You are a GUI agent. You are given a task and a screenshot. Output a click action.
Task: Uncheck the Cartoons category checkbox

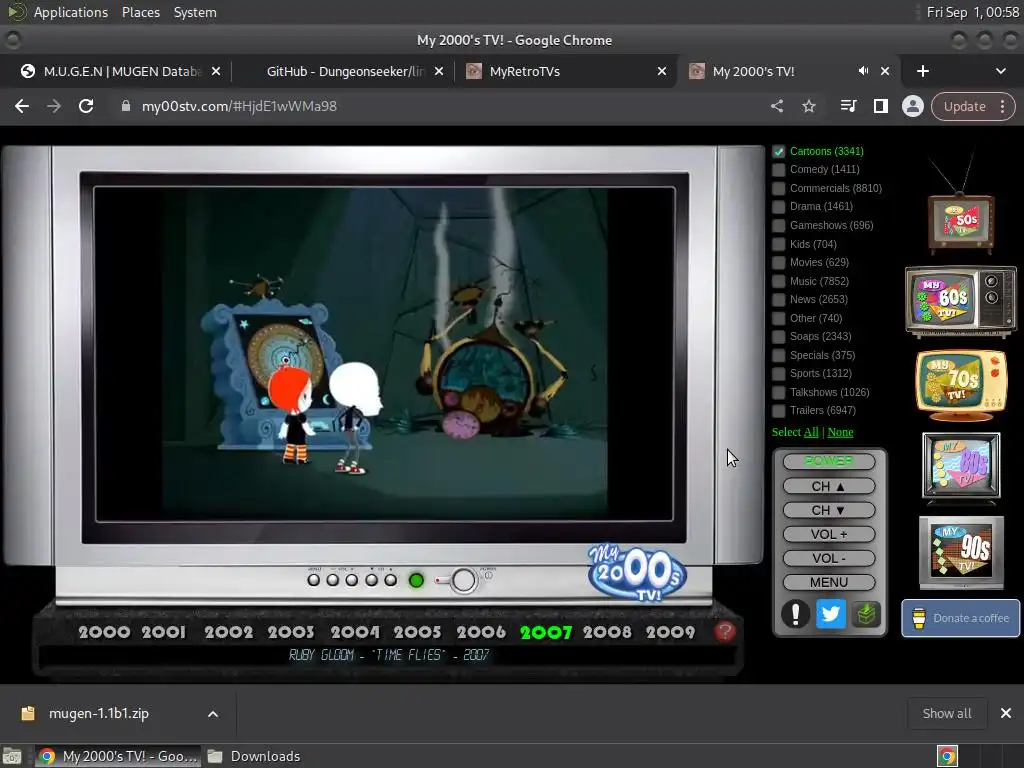point(778,152)
